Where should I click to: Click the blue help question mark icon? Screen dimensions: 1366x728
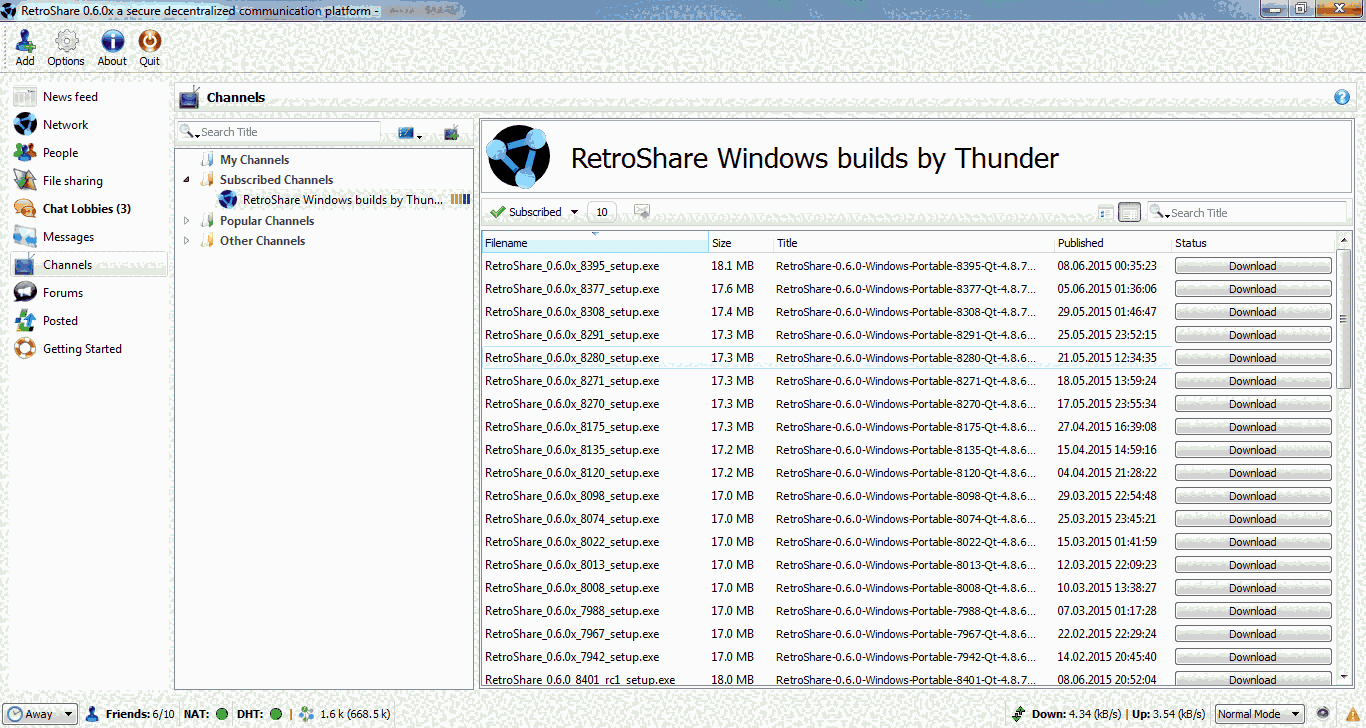(x=1342, y=97)
